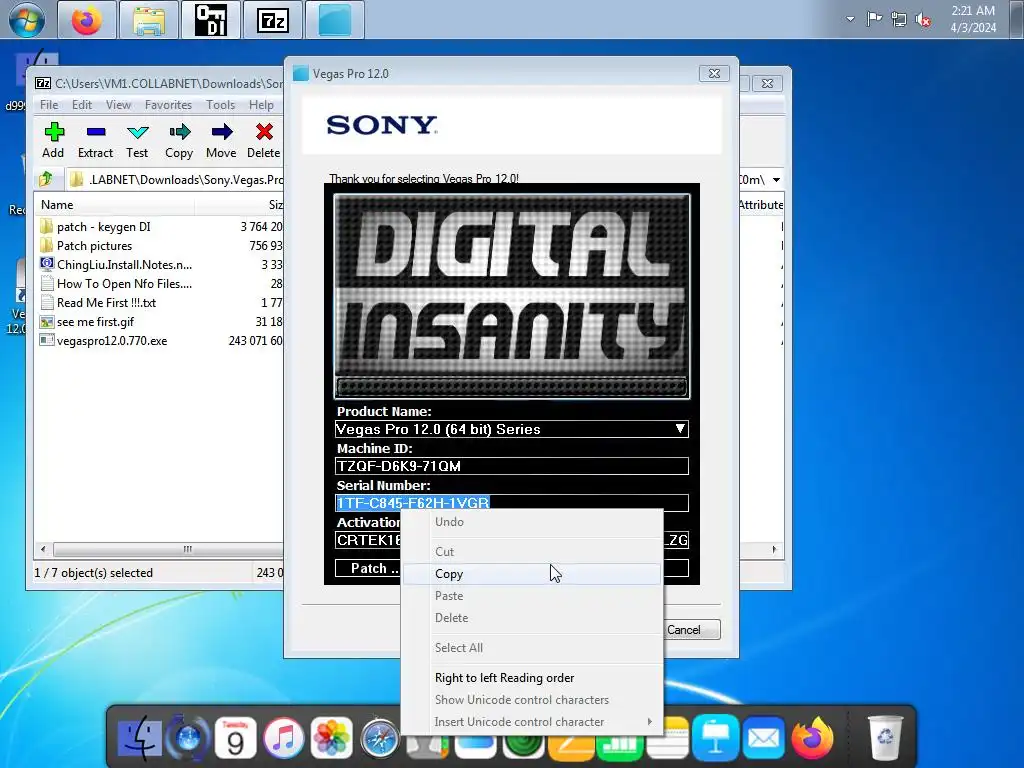Open the Windows Start orb
This screenshot has height=768, width=1024.
point(26,20)
